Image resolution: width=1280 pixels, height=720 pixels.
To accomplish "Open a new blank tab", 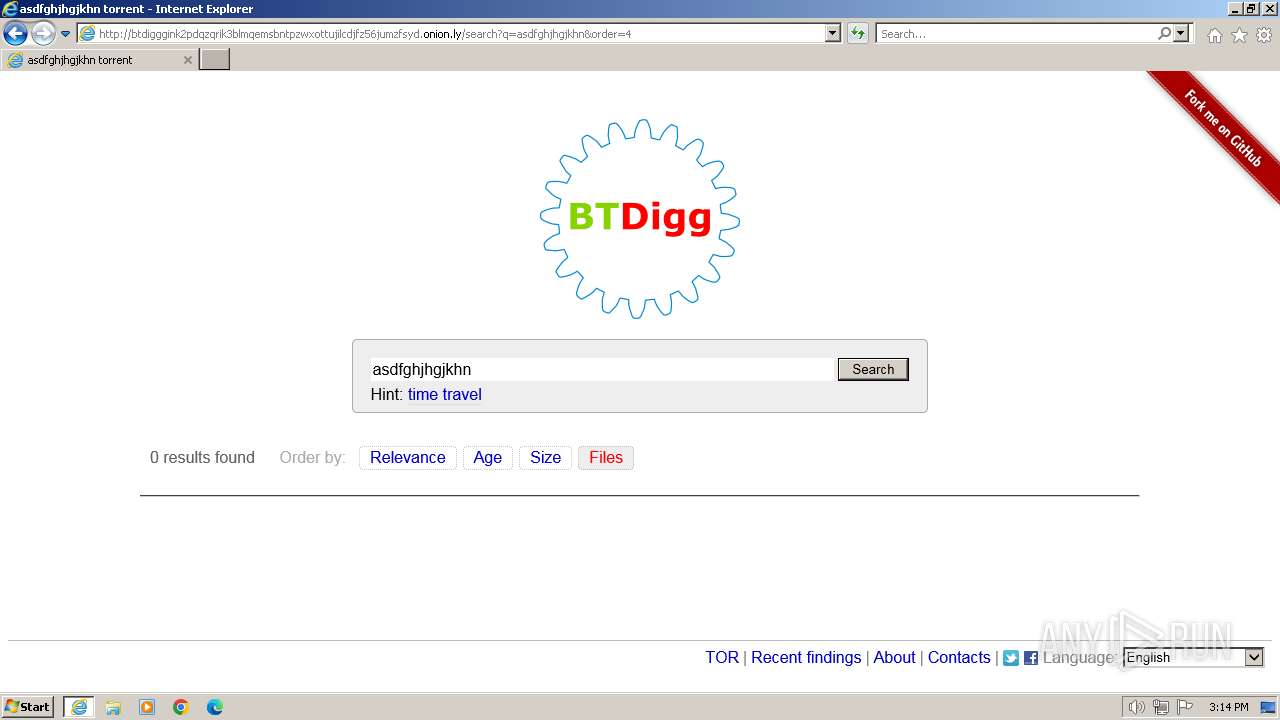I will coord(215,60).
